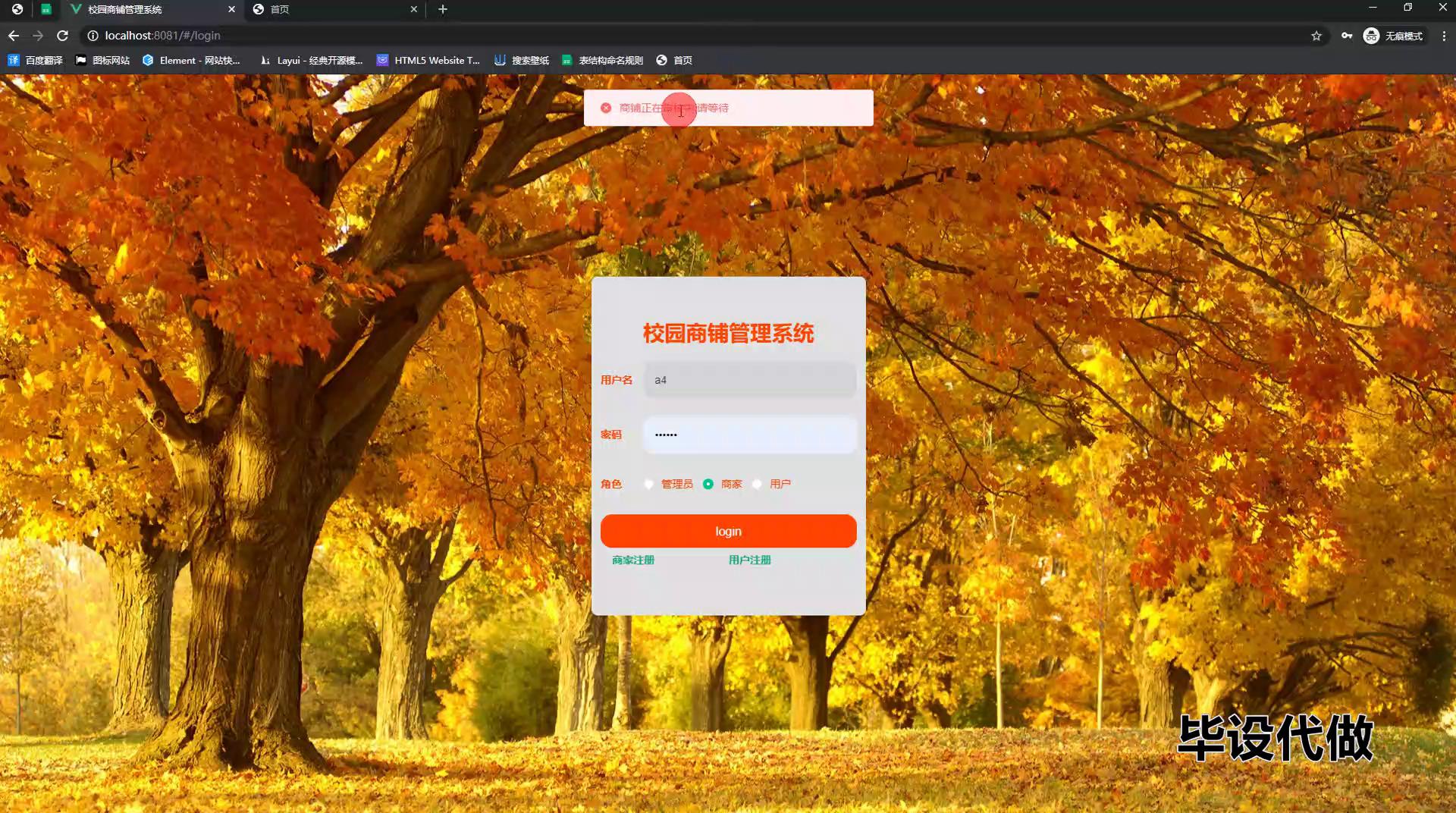
Task: Open the saved passwords key icon
Action: coord(1347,36)
